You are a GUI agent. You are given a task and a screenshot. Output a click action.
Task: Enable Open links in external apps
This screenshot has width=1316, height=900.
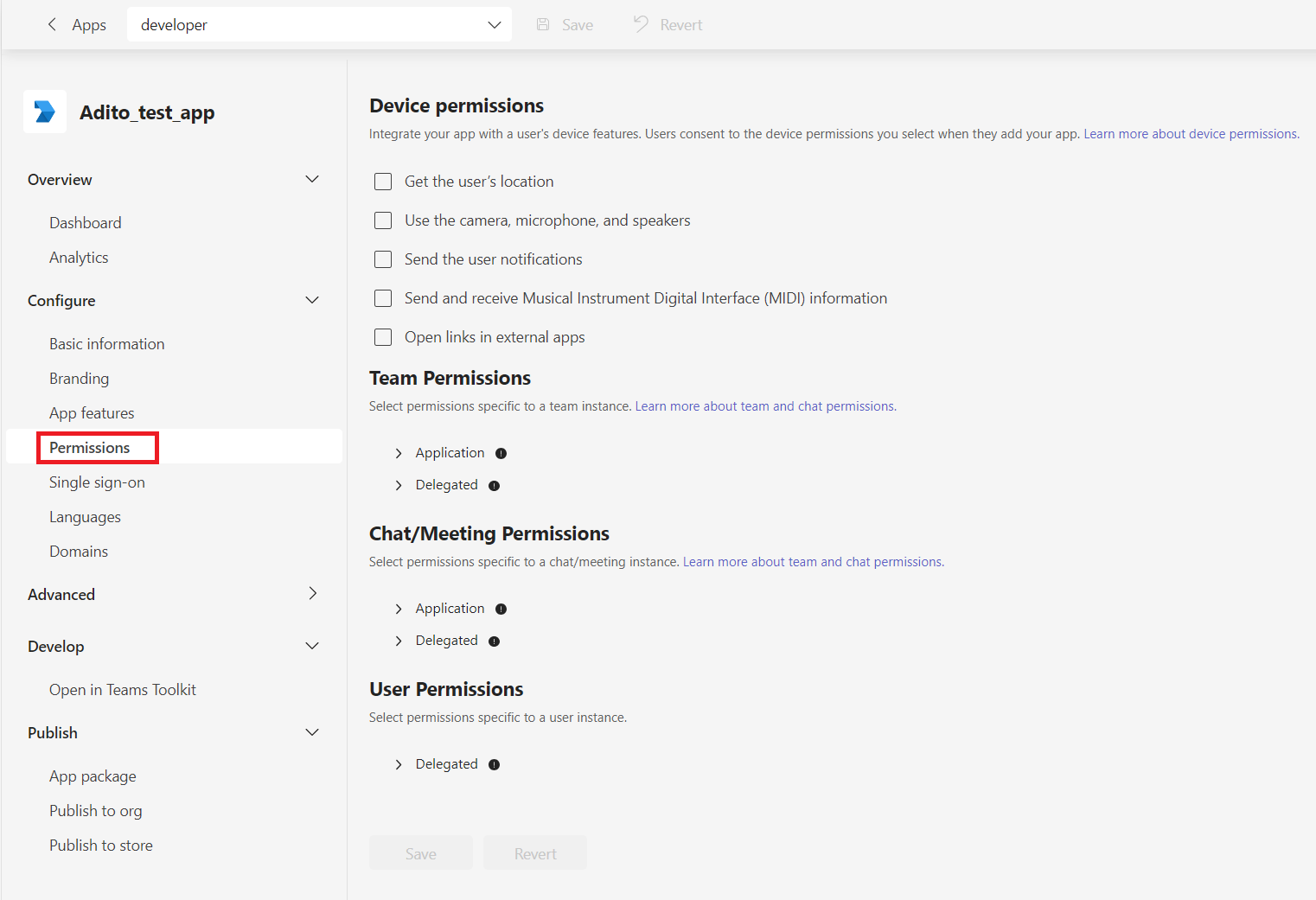click(383, 337)
